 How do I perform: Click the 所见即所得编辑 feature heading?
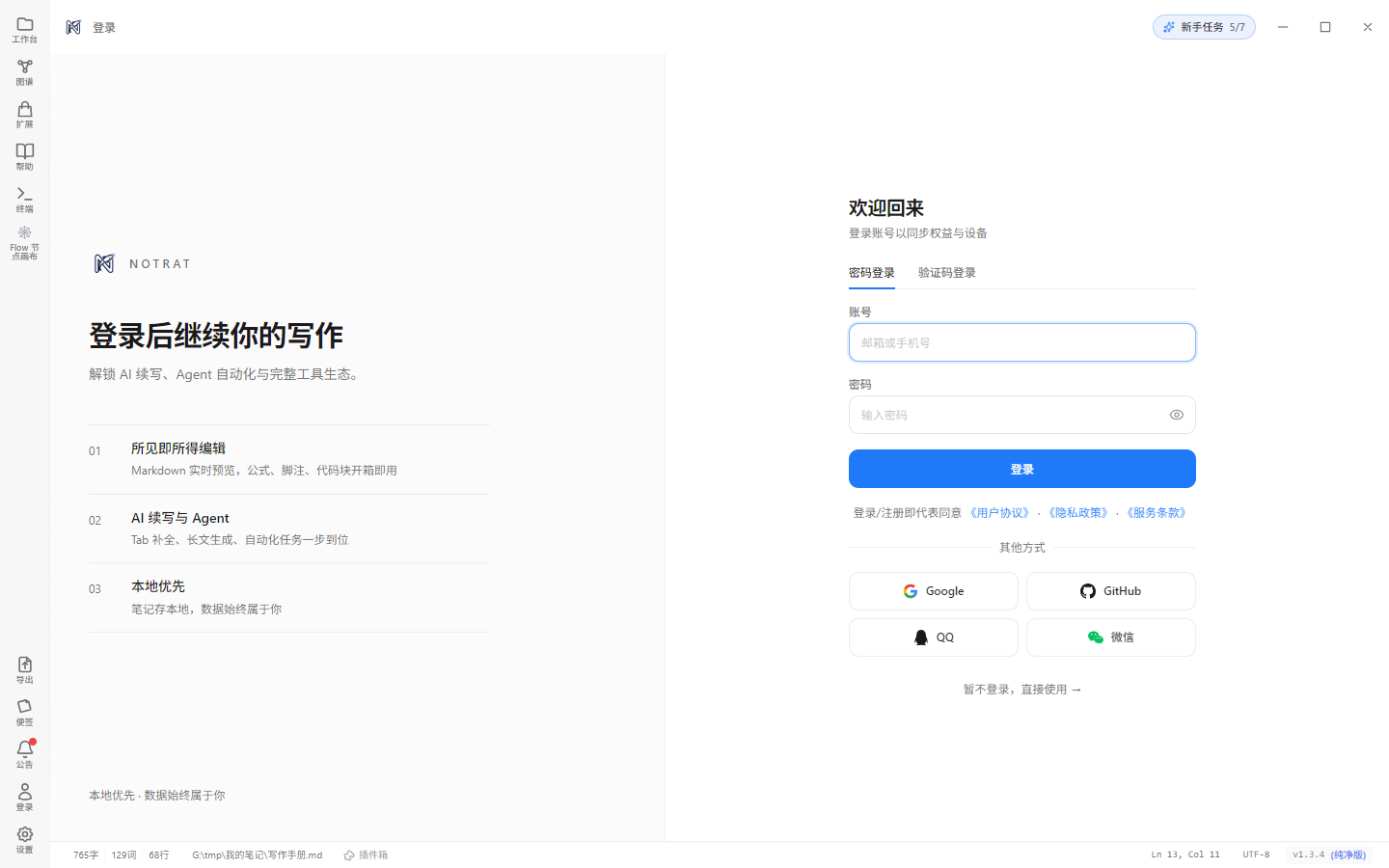click(x=178, y=448)
